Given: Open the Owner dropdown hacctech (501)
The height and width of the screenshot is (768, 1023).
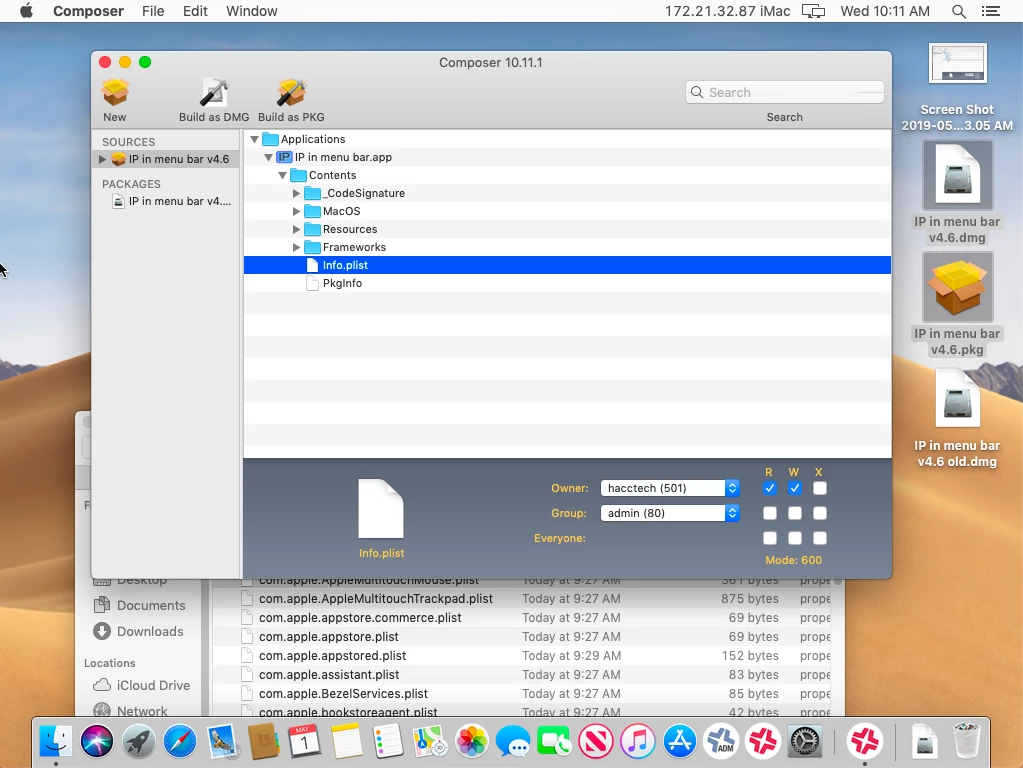Looking at the screenshot, I should pos(669,488).
